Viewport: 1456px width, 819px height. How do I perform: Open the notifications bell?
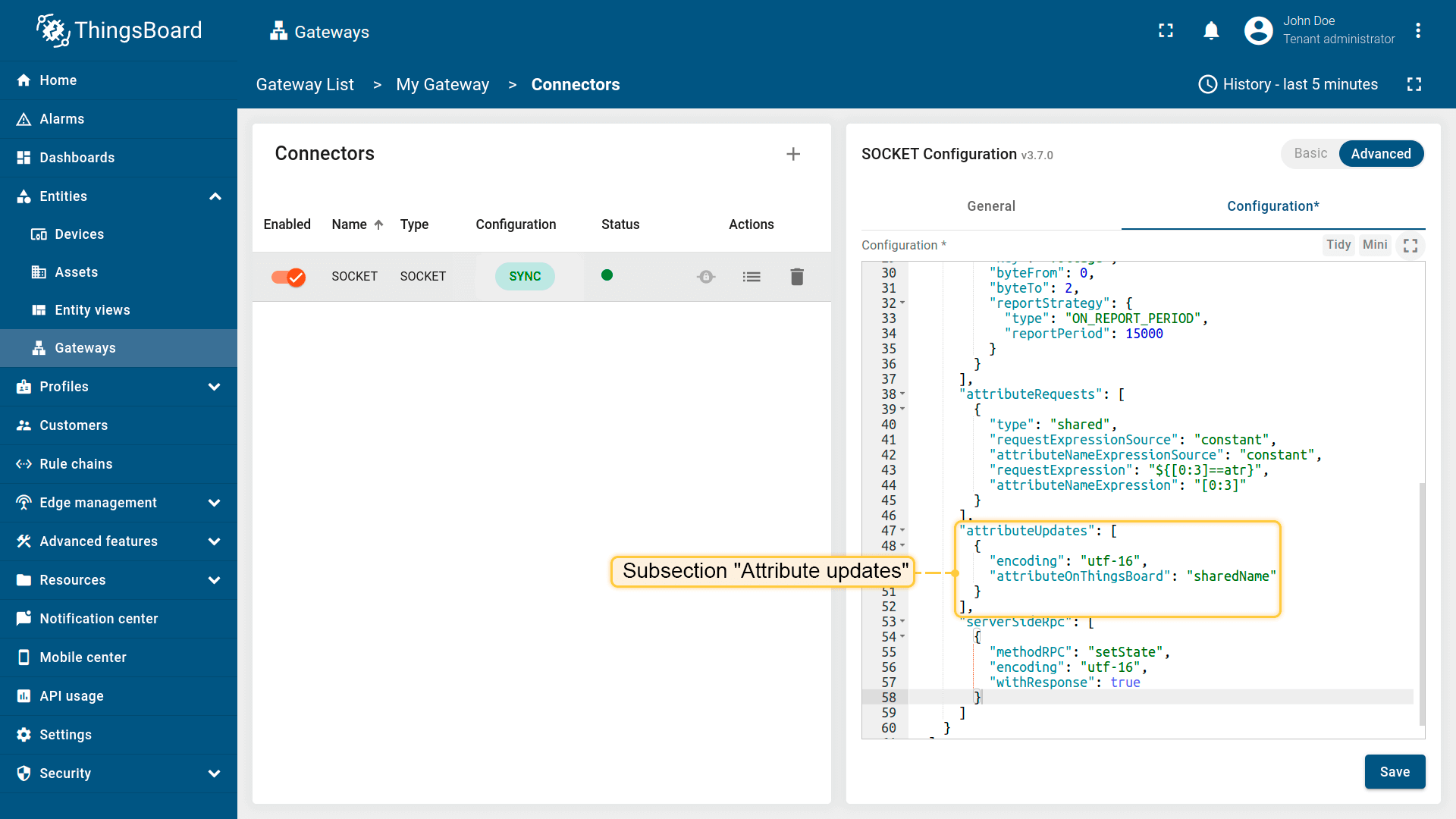point(1211,31)
